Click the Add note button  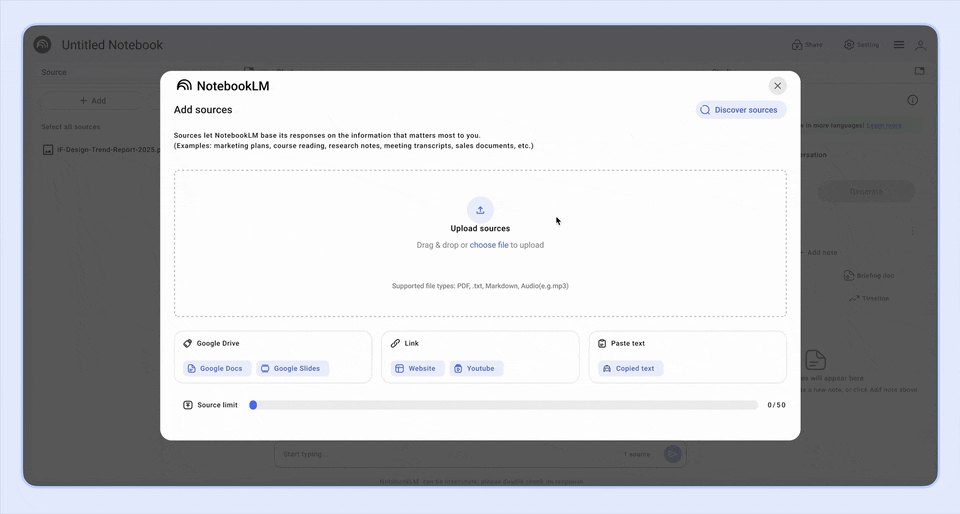[x=819, y=253]
